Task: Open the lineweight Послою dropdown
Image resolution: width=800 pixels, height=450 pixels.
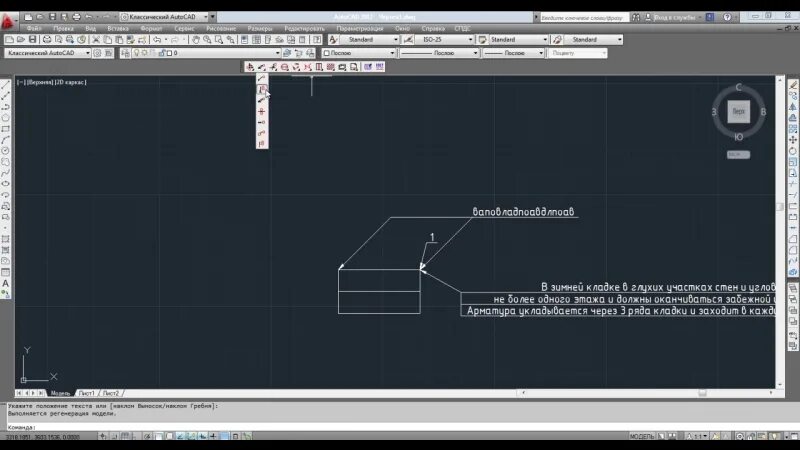Action: tap(514, 53)
